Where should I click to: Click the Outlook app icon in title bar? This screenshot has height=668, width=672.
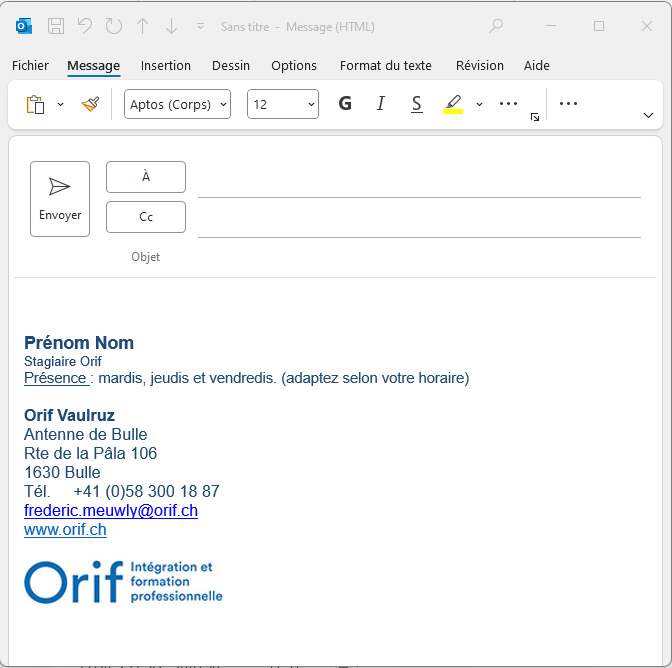(24, 27)
